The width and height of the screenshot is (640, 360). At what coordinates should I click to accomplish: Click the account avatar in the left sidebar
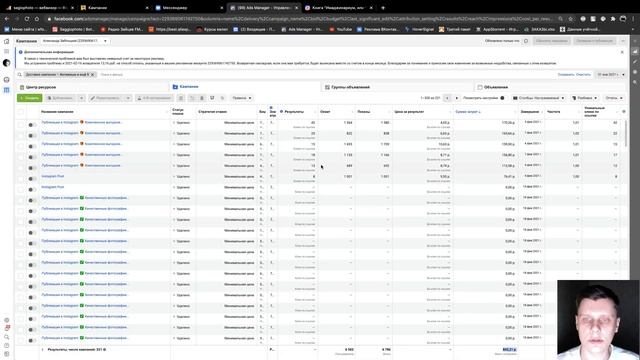click(7, 63)
